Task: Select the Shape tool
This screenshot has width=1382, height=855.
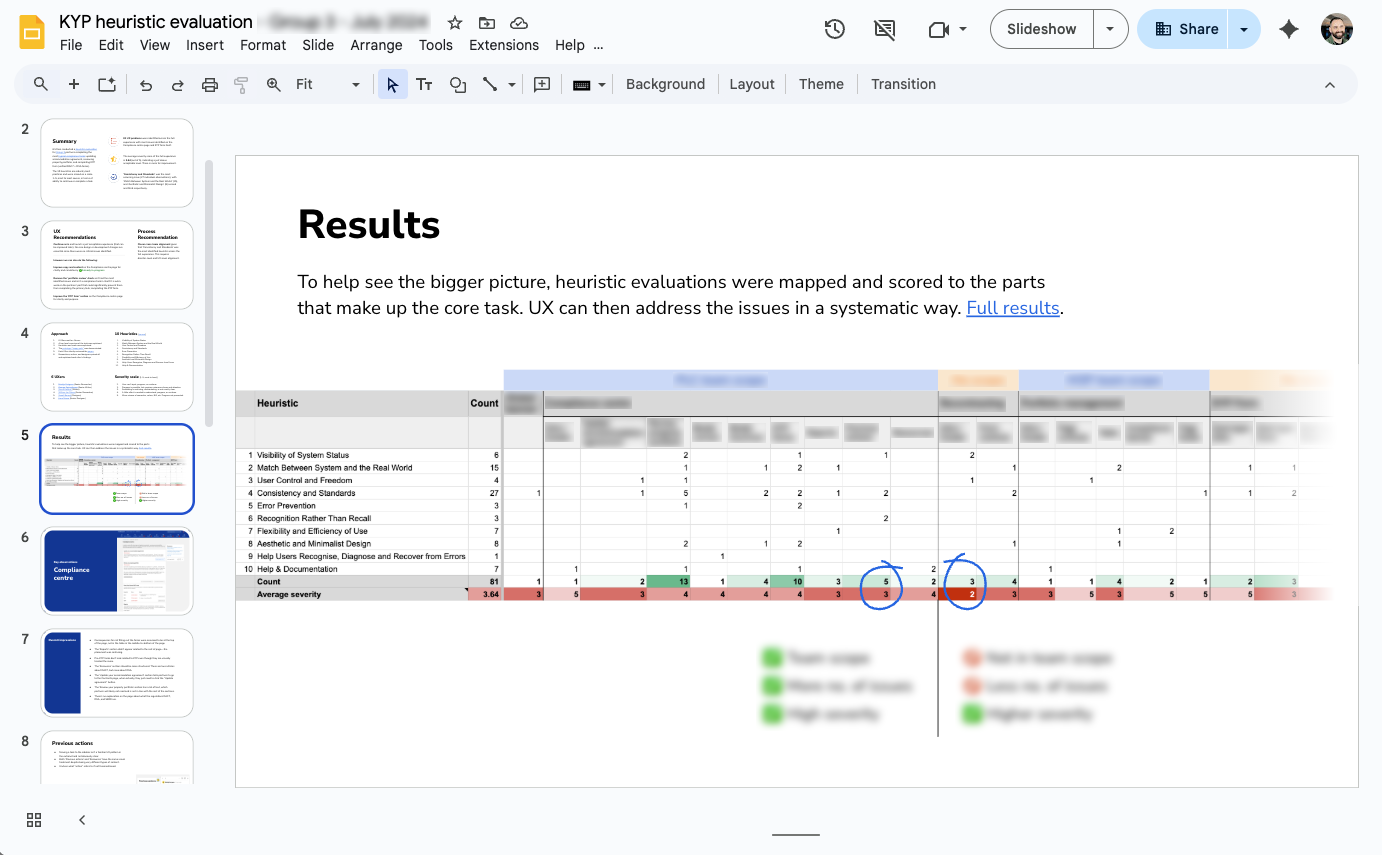Action: [x=457, y=84]
